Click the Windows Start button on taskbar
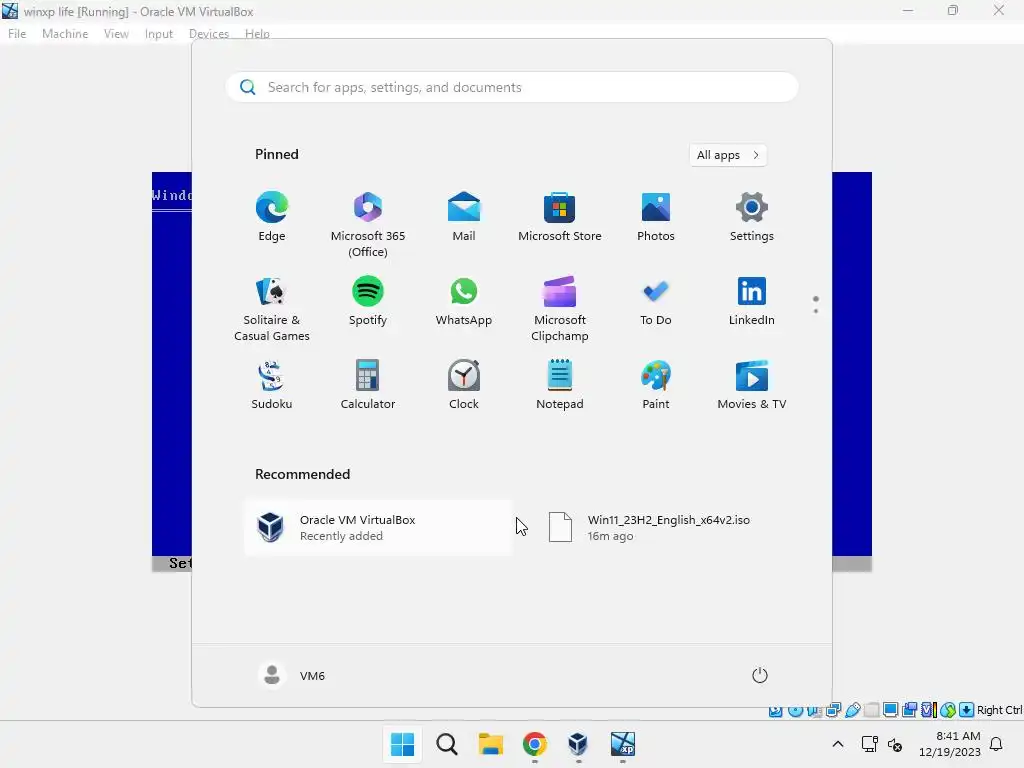 pyautogui.click(x=402, y=744)
